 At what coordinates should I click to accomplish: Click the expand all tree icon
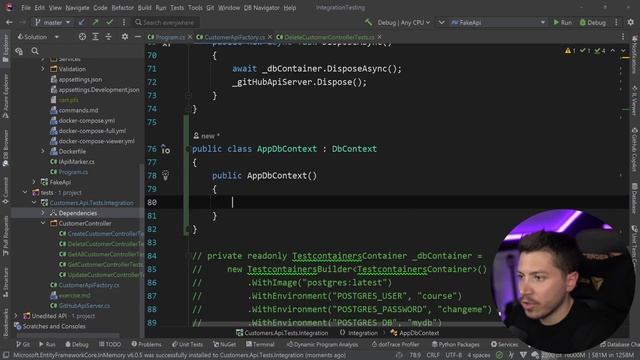(x=96, y=37)
